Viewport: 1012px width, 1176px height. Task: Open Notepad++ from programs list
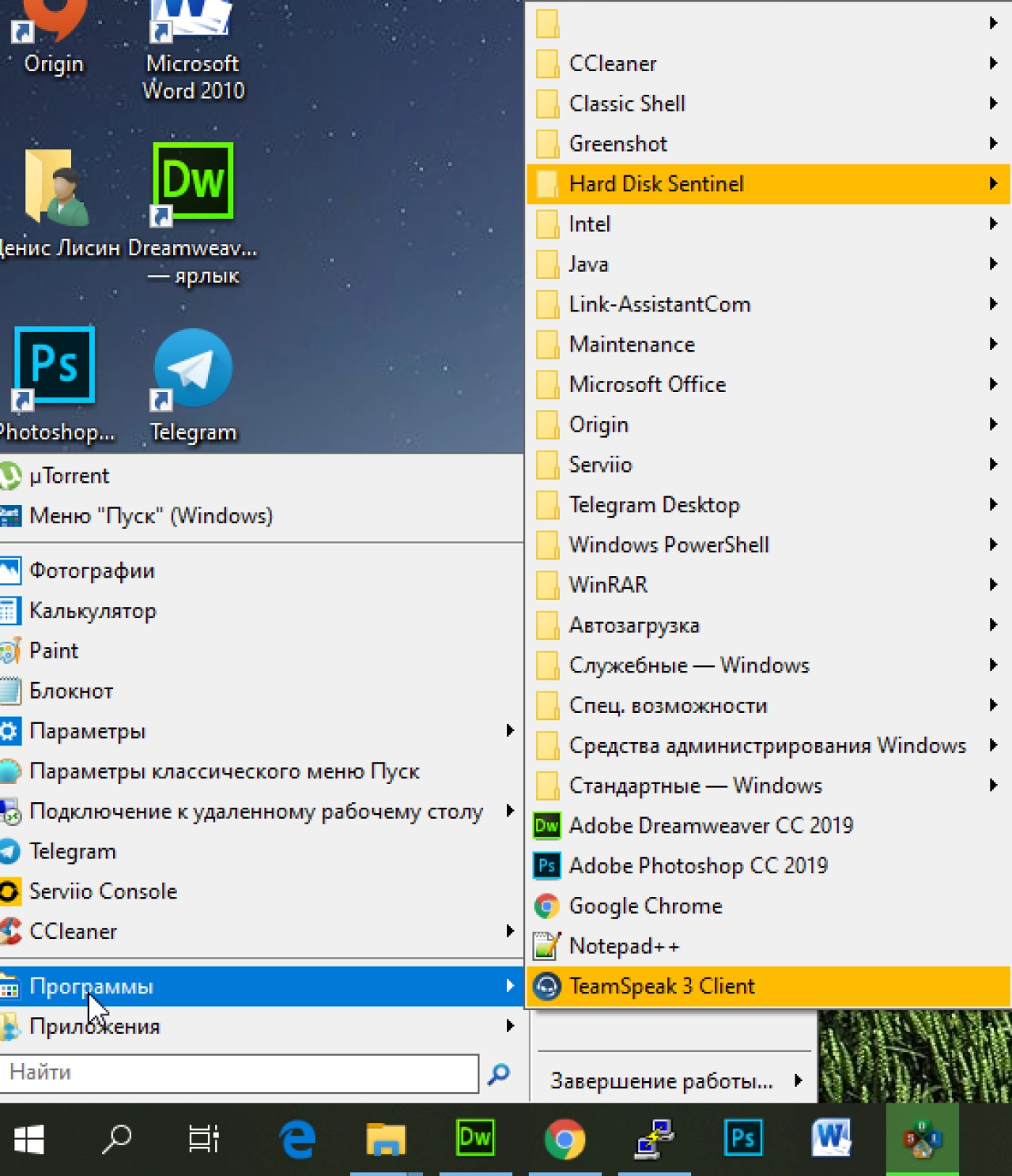(x=768, y=945)
